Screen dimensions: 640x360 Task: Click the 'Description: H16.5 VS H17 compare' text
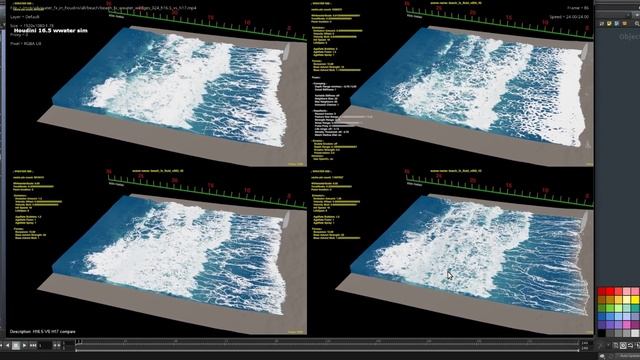(x=42, y=331)
